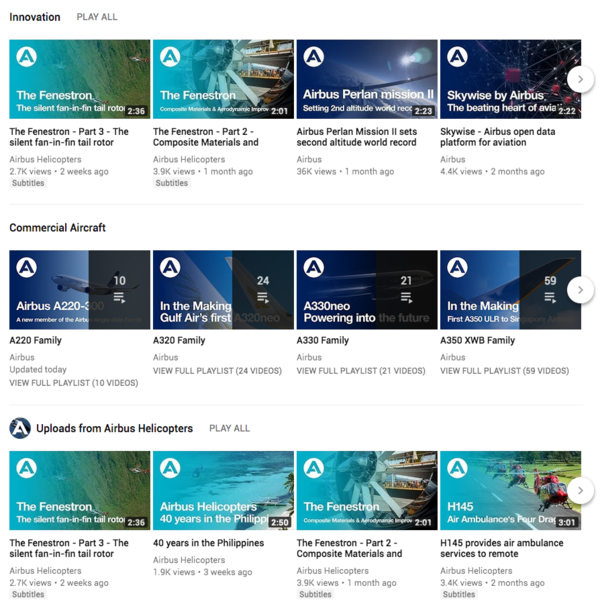Click Subtitles badge under Innovation Fenestron Part 3

click(28, 183)
